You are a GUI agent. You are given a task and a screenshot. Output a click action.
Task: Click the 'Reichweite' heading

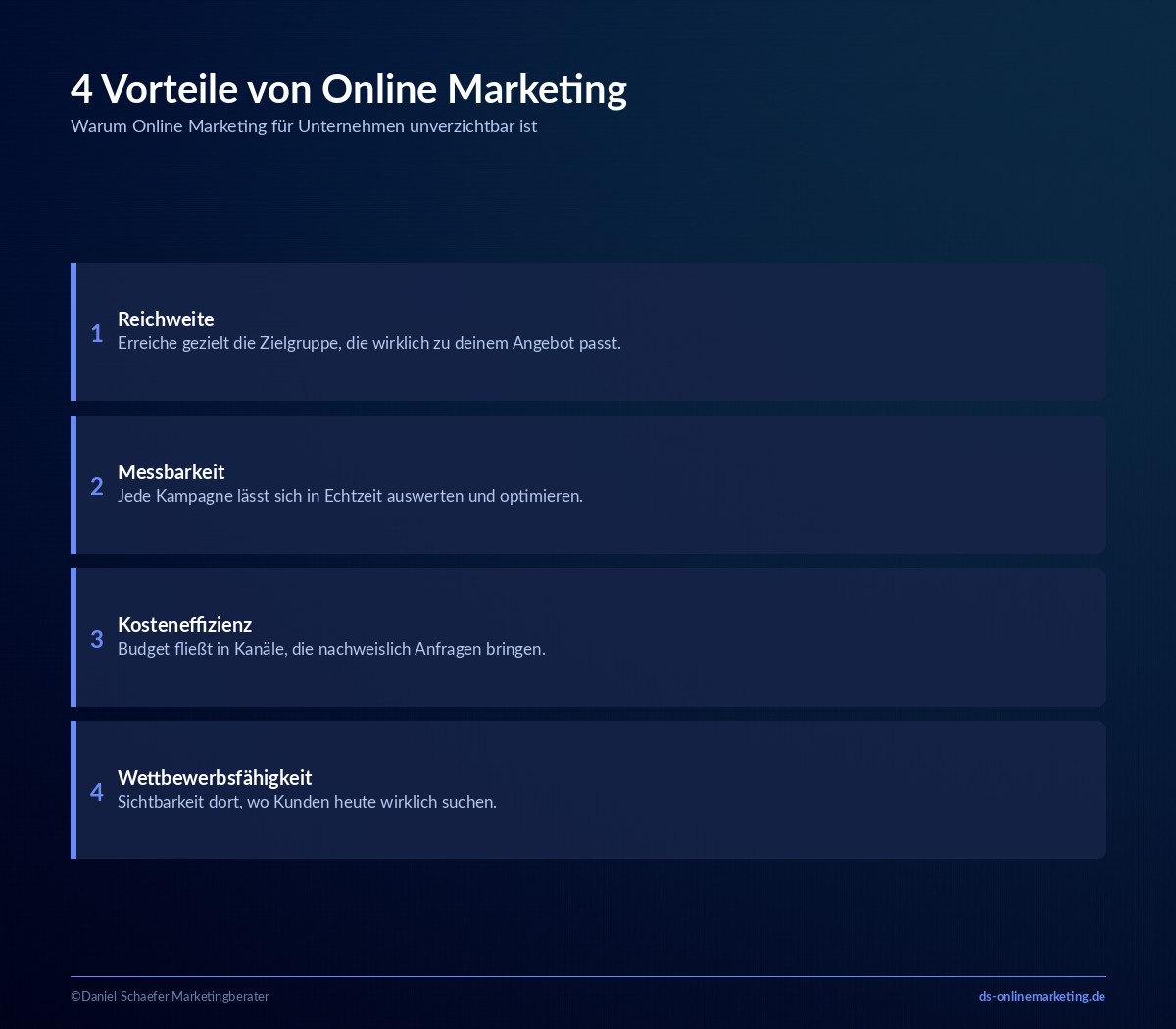point(166,318)
